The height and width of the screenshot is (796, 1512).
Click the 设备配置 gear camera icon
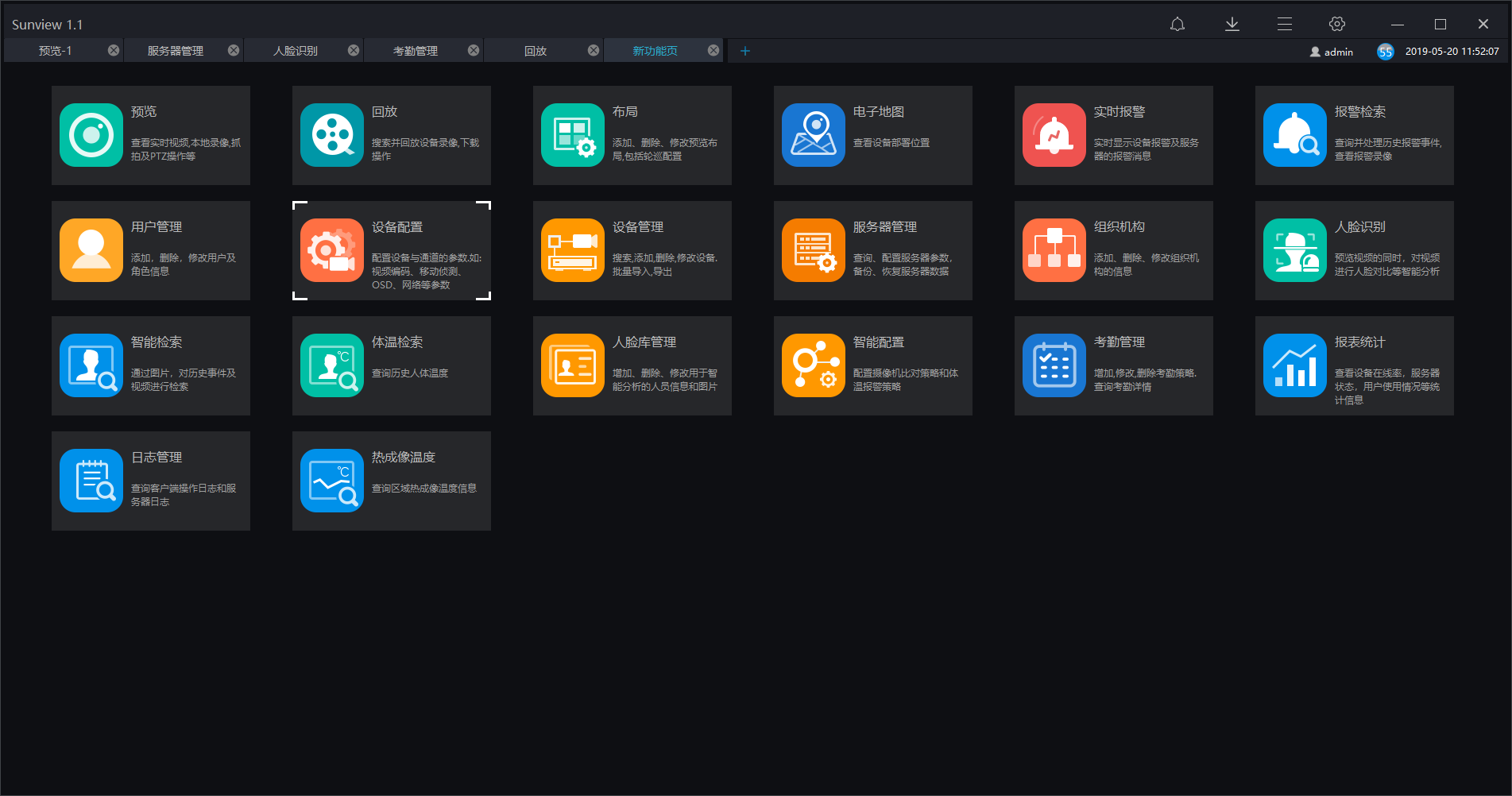[332, 250]
